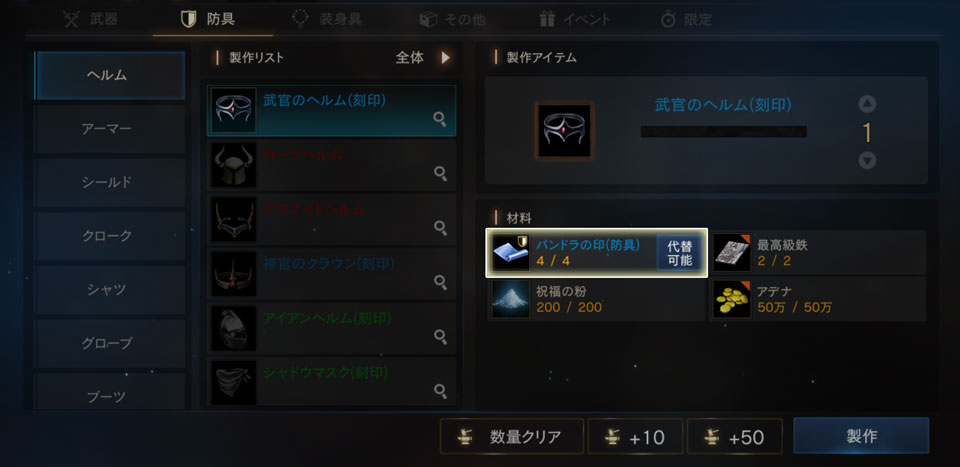Click magnifier icon on デスナイトヘルム row
The width and height of the screenshot is (960, 467).
[440, 227]
